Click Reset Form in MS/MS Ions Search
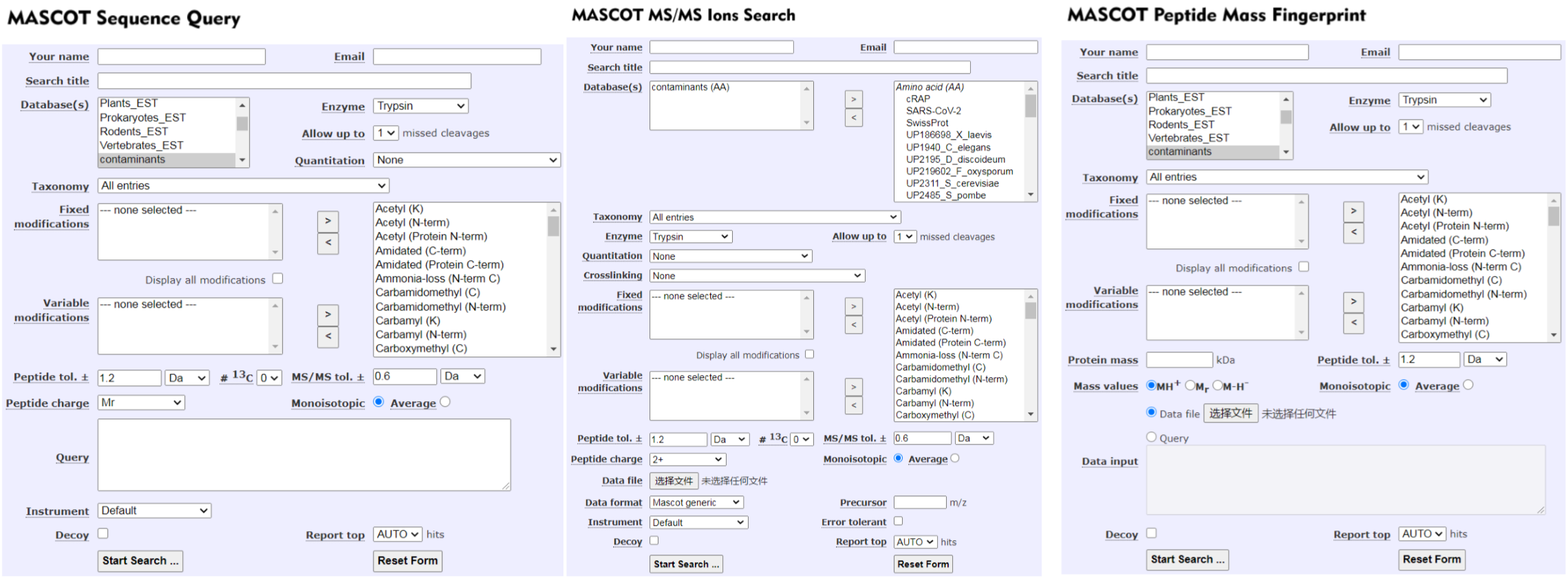The image size is (1568, 578). coord(923,564)
